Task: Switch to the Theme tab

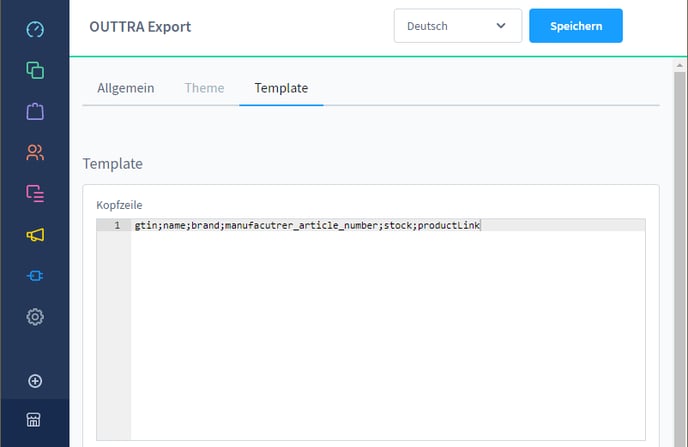Action: (x=204, y=88)
